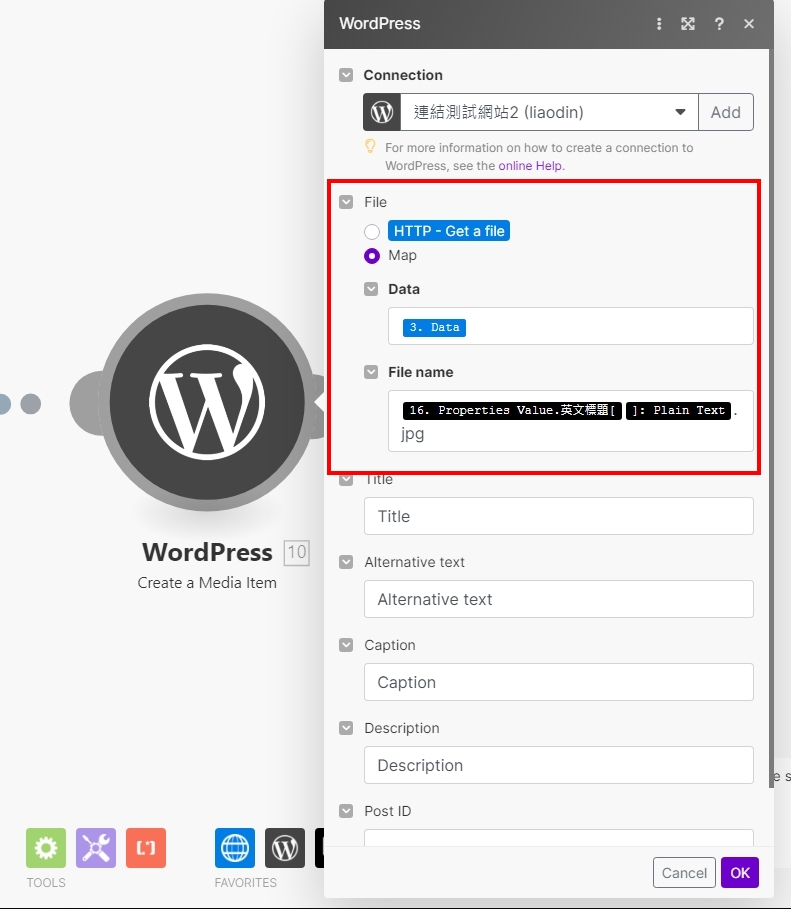This screenshot has height=909, width=791.
Task: Focus the Caption input field
Action: pos(559,682)
